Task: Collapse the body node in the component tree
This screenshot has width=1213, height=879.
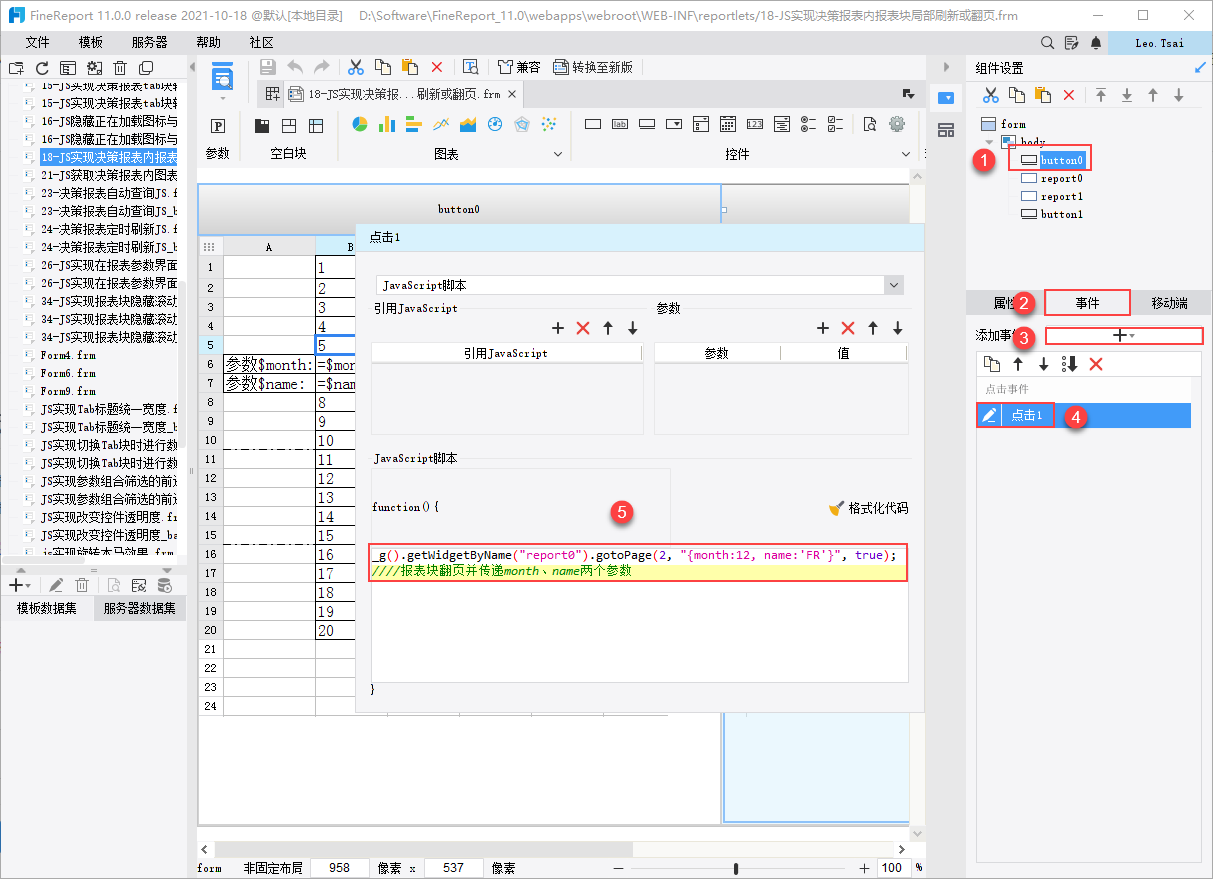Action: tap(990, 142)
